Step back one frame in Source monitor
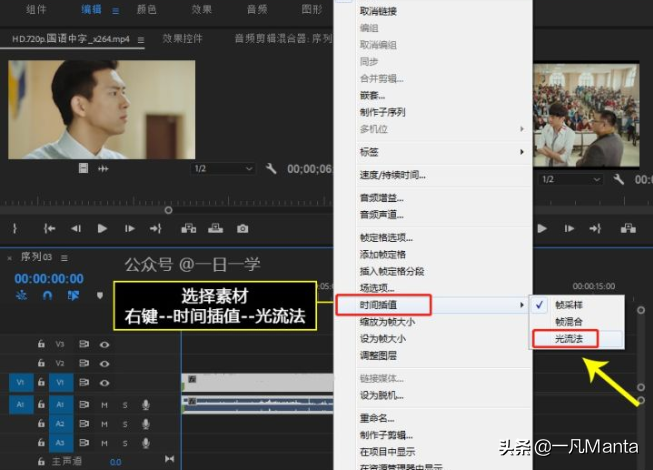This screenshot has height=470, width=653. tap(76, 229)
